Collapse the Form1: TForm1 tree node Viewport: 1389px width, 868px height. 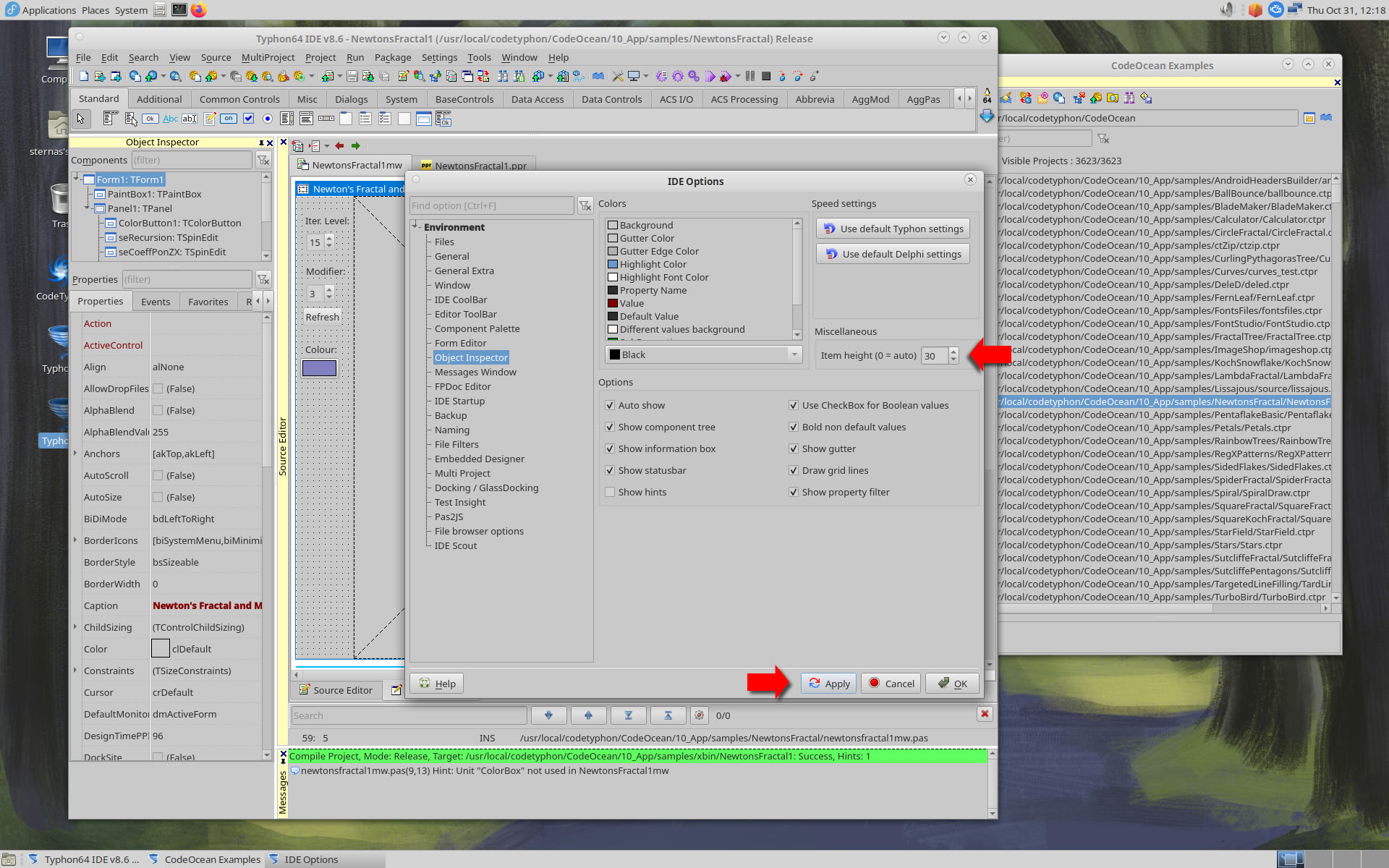77,179
